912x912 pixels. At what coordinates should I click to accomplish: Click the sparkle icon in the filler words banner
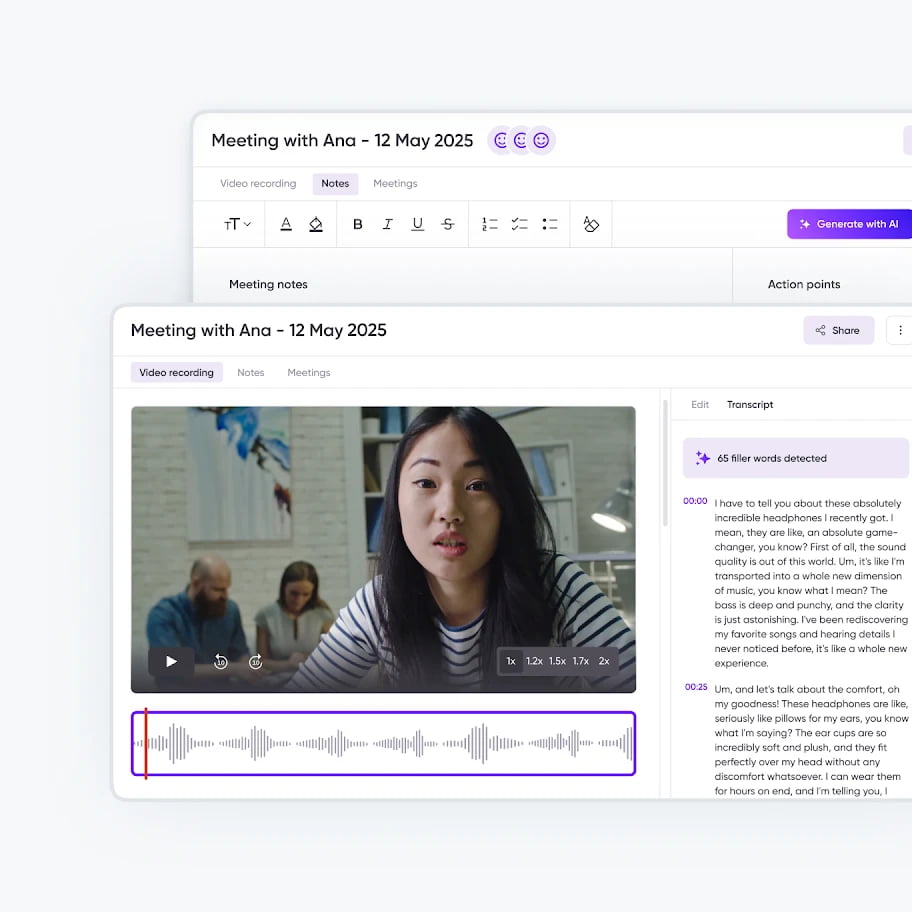[703, 458]
